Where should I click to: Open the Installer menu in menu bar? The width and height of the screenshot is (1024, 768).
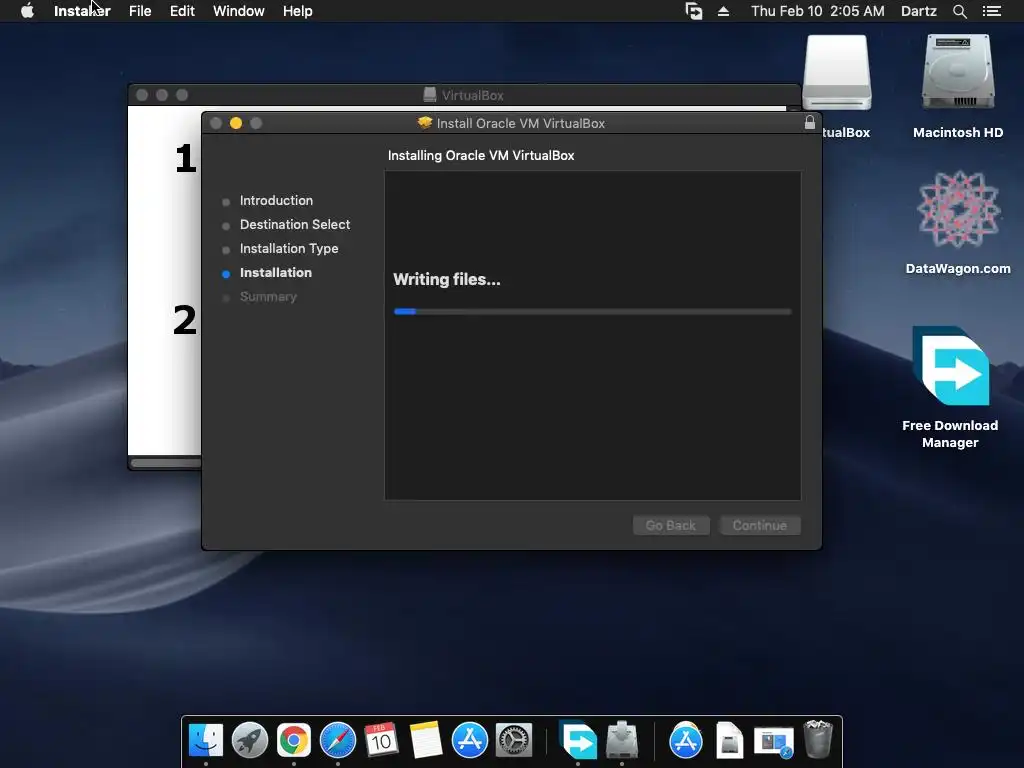82,11
